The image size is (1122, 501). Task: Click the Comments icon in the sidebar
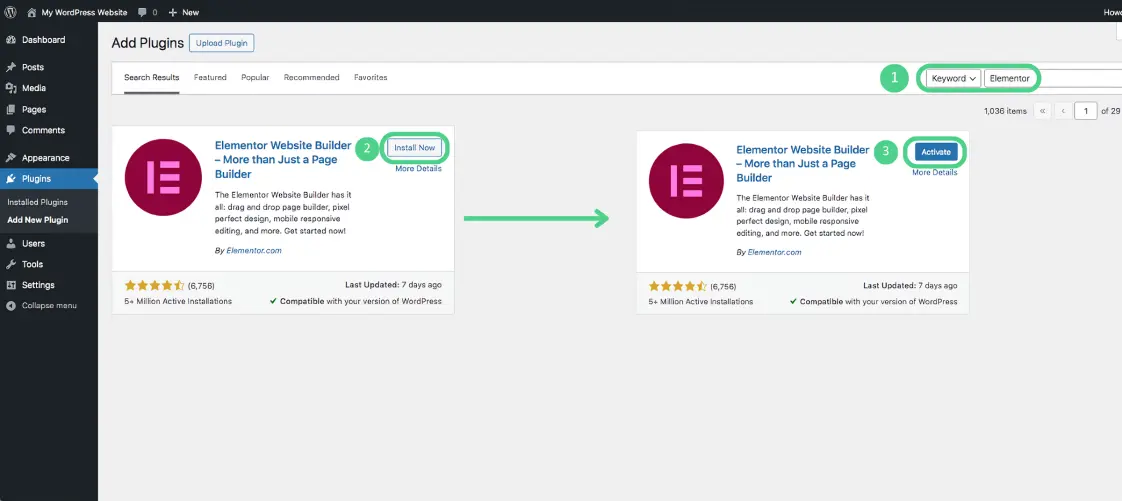(x=11, y=130)
